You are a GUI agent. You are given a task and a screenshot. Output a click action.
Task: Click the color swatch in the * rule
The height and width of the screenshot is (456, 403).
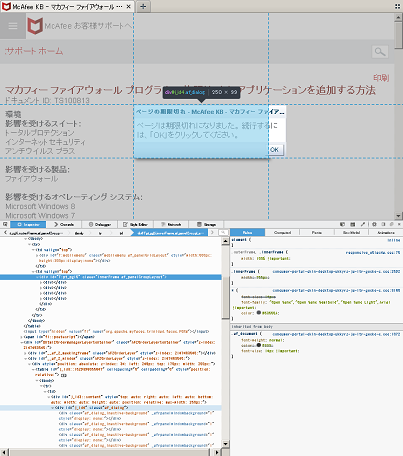tap(258, 313)
